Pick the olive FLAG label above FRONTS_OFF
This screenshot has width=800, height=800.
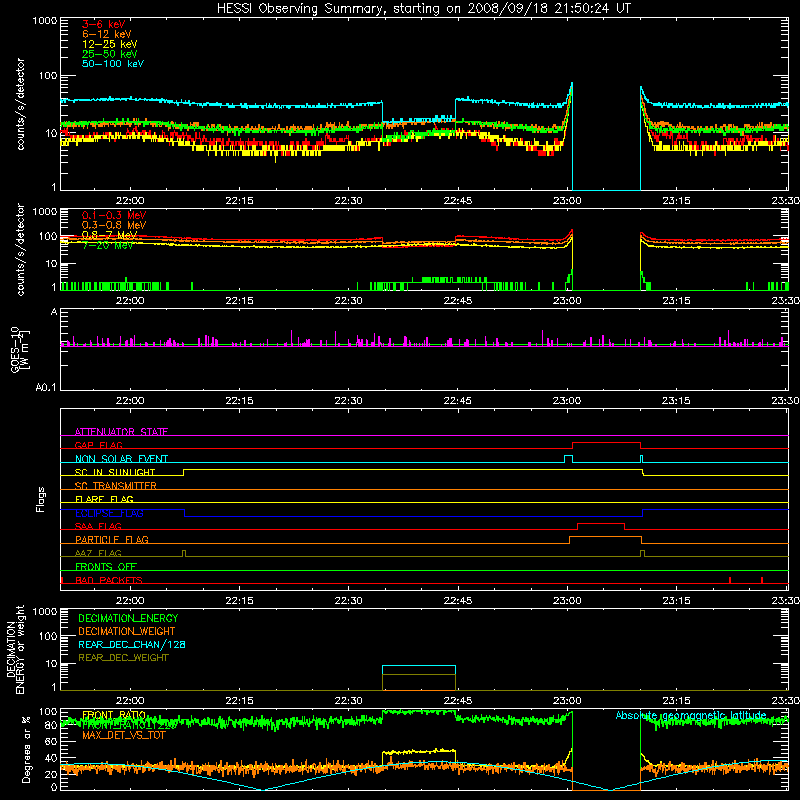point(98,553)
